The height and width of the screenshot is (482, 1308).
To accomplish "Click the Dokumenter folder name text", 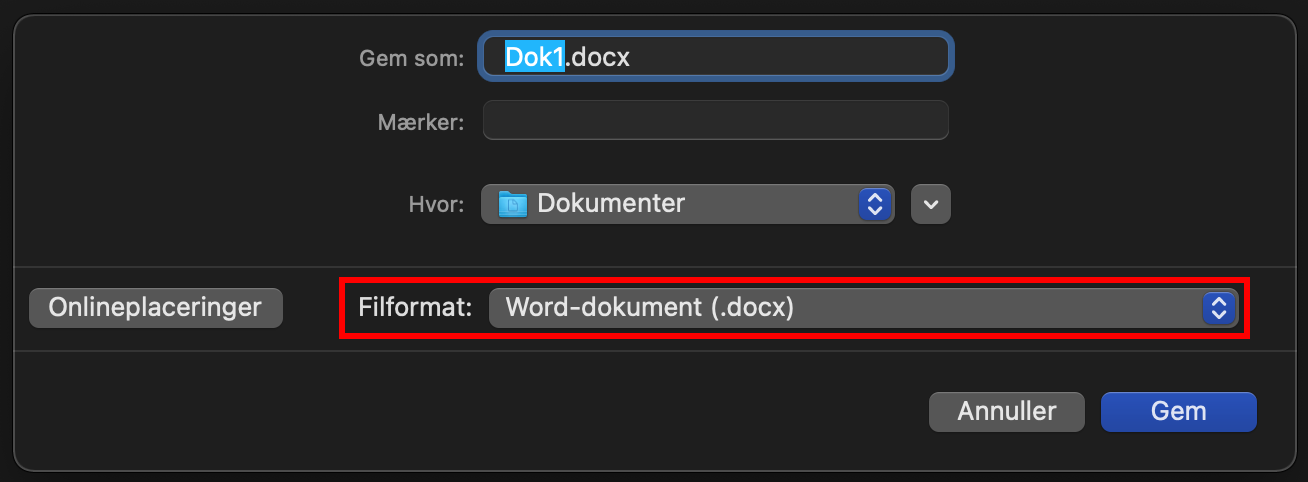I will click(x=611, y=204).
